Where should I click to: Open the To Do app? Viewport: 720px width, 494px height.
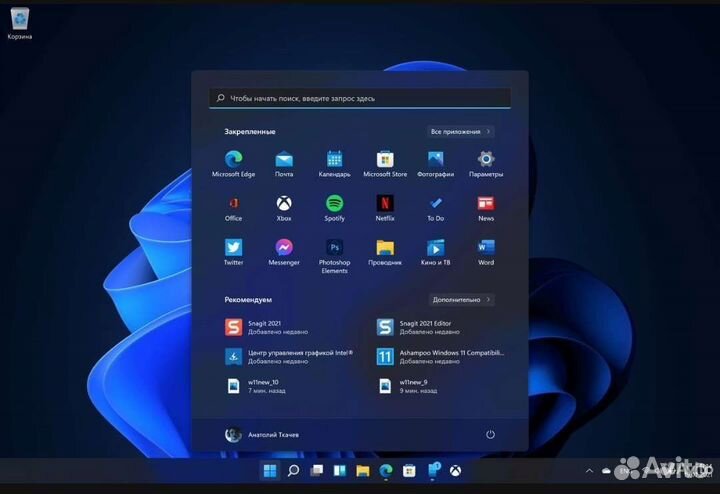pos(435,208)
